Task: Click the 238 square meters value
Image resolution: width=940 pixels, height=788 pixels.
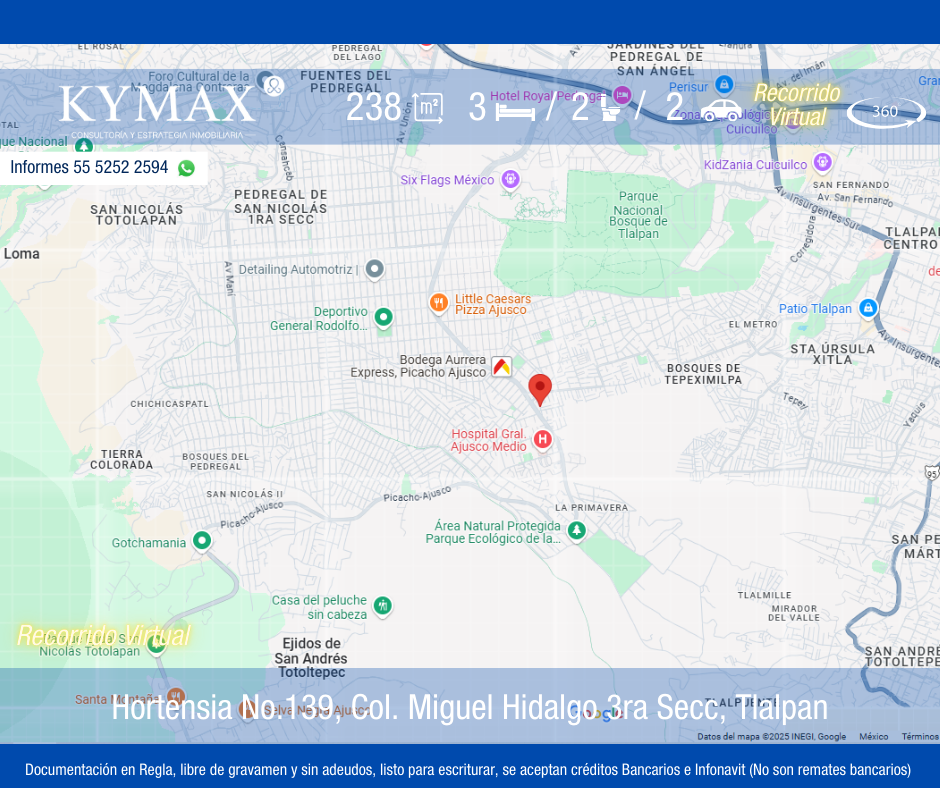Action: click(x=373, y=107)
